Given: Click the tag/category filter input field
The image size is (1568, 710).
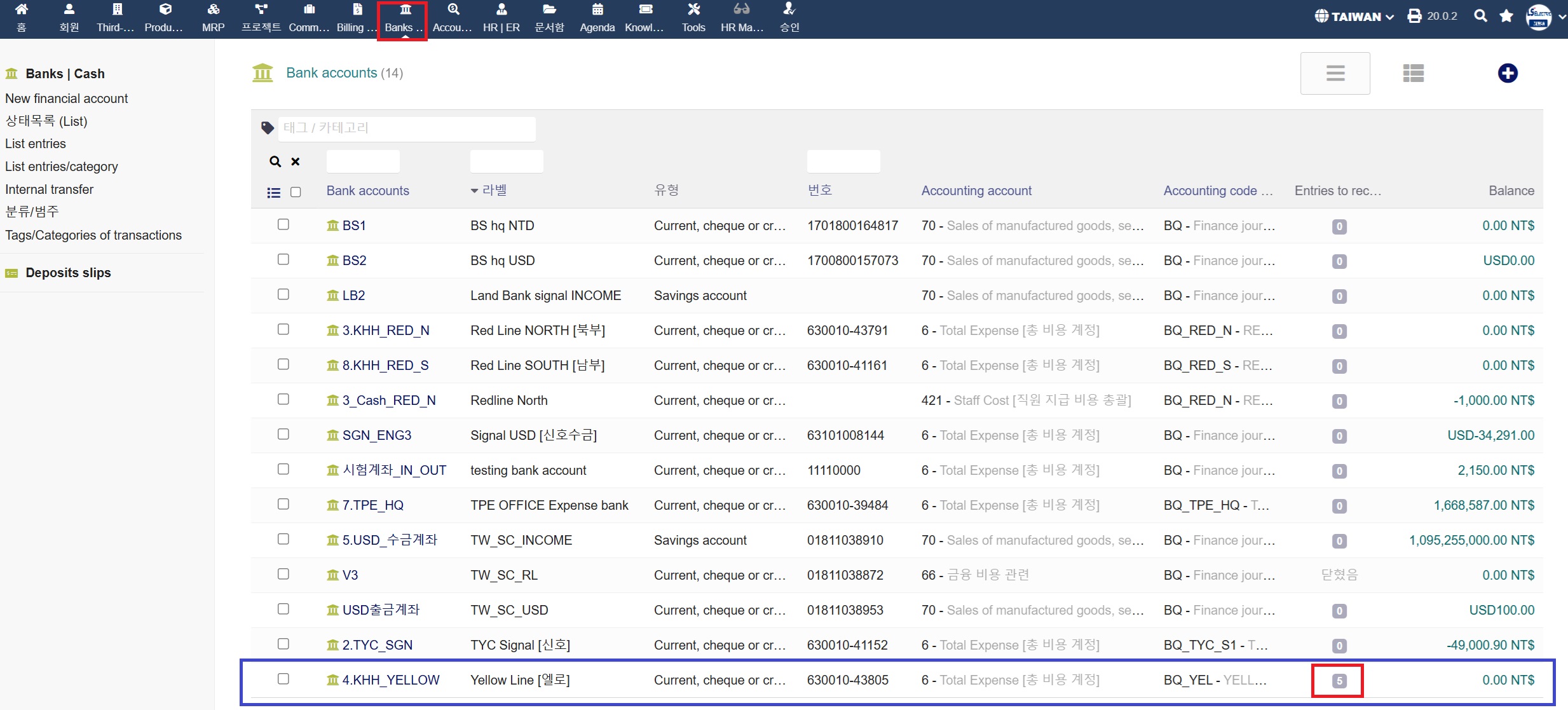Looking at the screenshot, I should (406, 128).
